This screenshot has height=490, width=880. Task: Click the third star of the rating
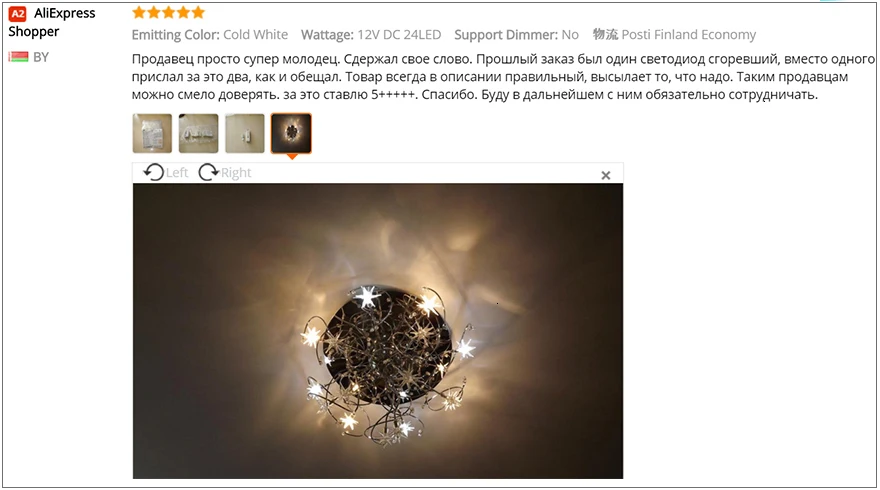point(168,12)
